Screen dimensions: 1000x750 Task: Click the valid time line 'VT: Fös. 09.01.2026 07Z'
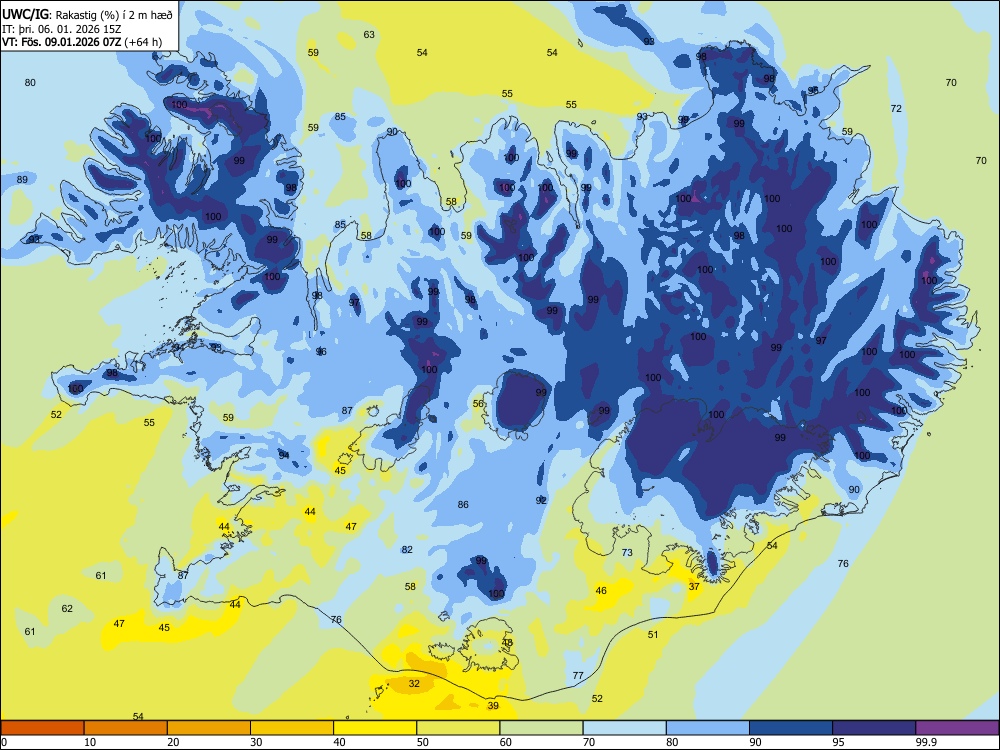(x=64, y=42)
